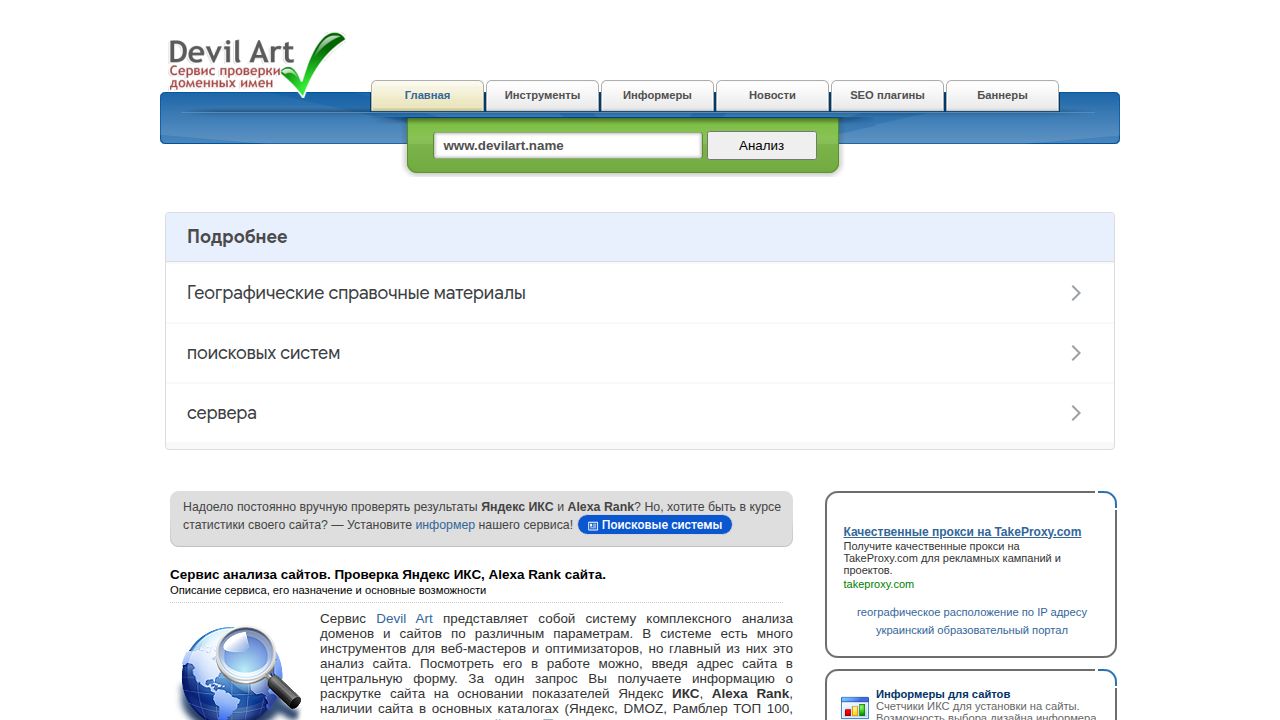Select the Новости tab
Screen dimensions: 1280x720
coord(772,96)
